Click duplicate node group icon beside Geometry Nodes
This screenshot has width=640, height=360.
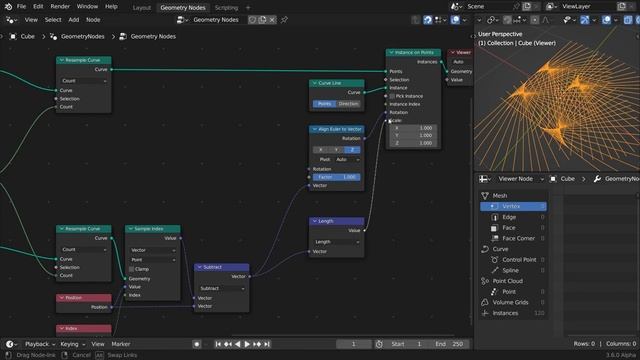tap(262, 20)
